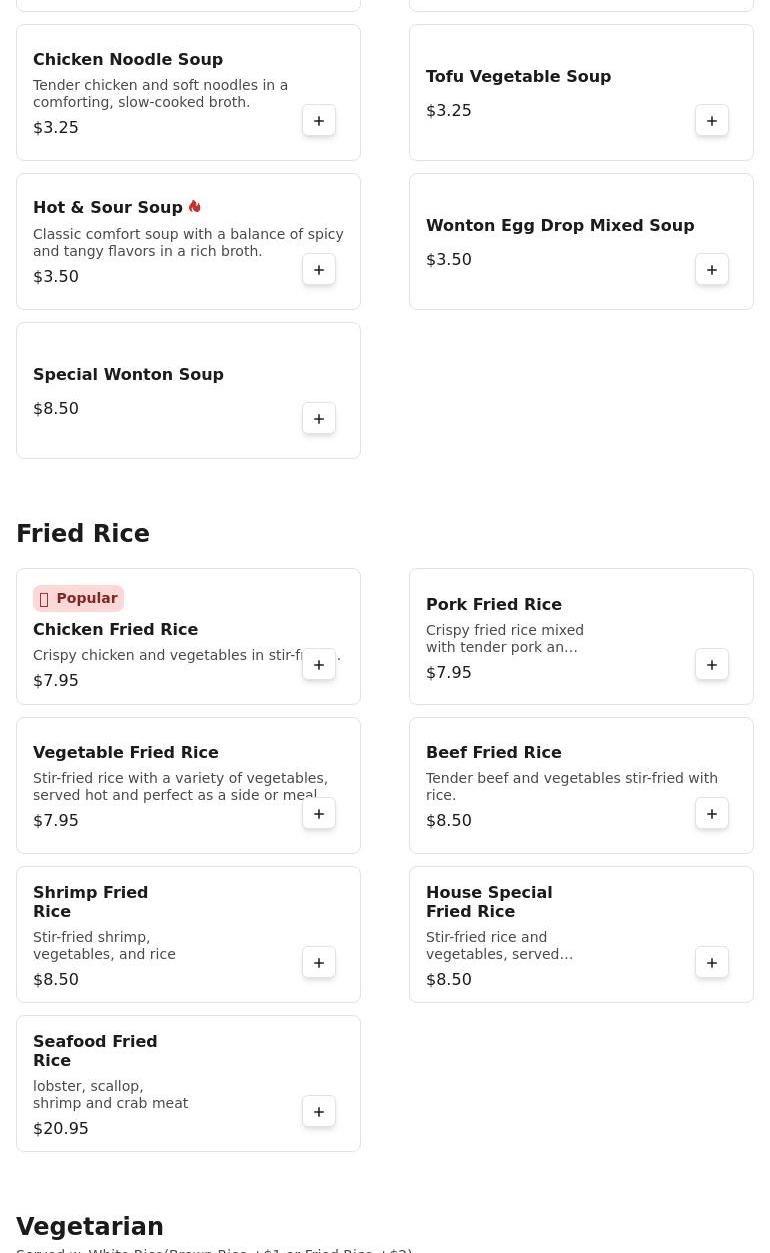Add Beef Fried Rice to order
This screenshot has height=1253, width=770.
click(712, 814)
